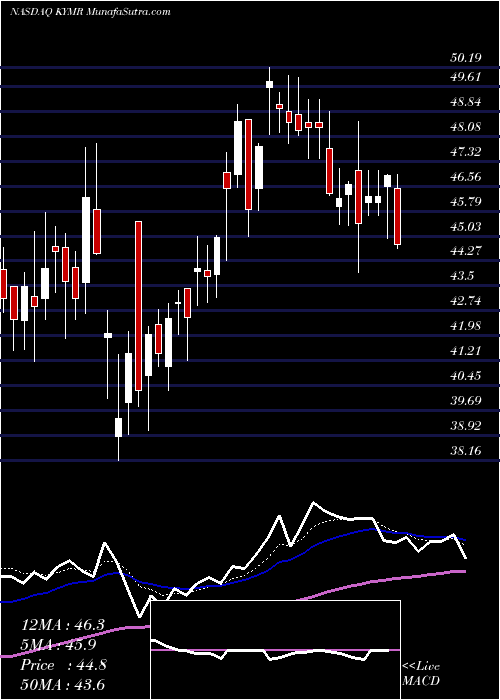The height and width of the screenshot is (700, 500).
Task: Select the 44.27 price axis label
Action: (x=465, y=251)
